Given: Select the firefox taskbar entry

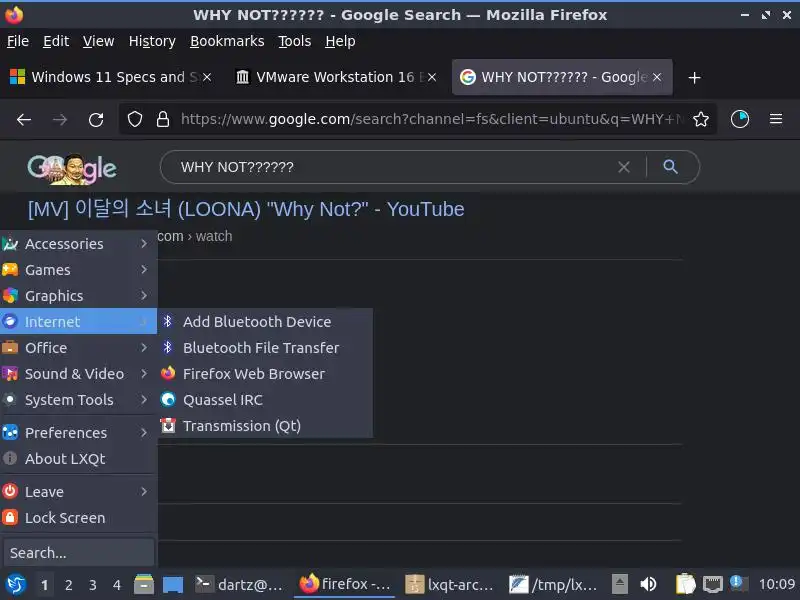Looking at the screenshot, I should coord(344,584).
